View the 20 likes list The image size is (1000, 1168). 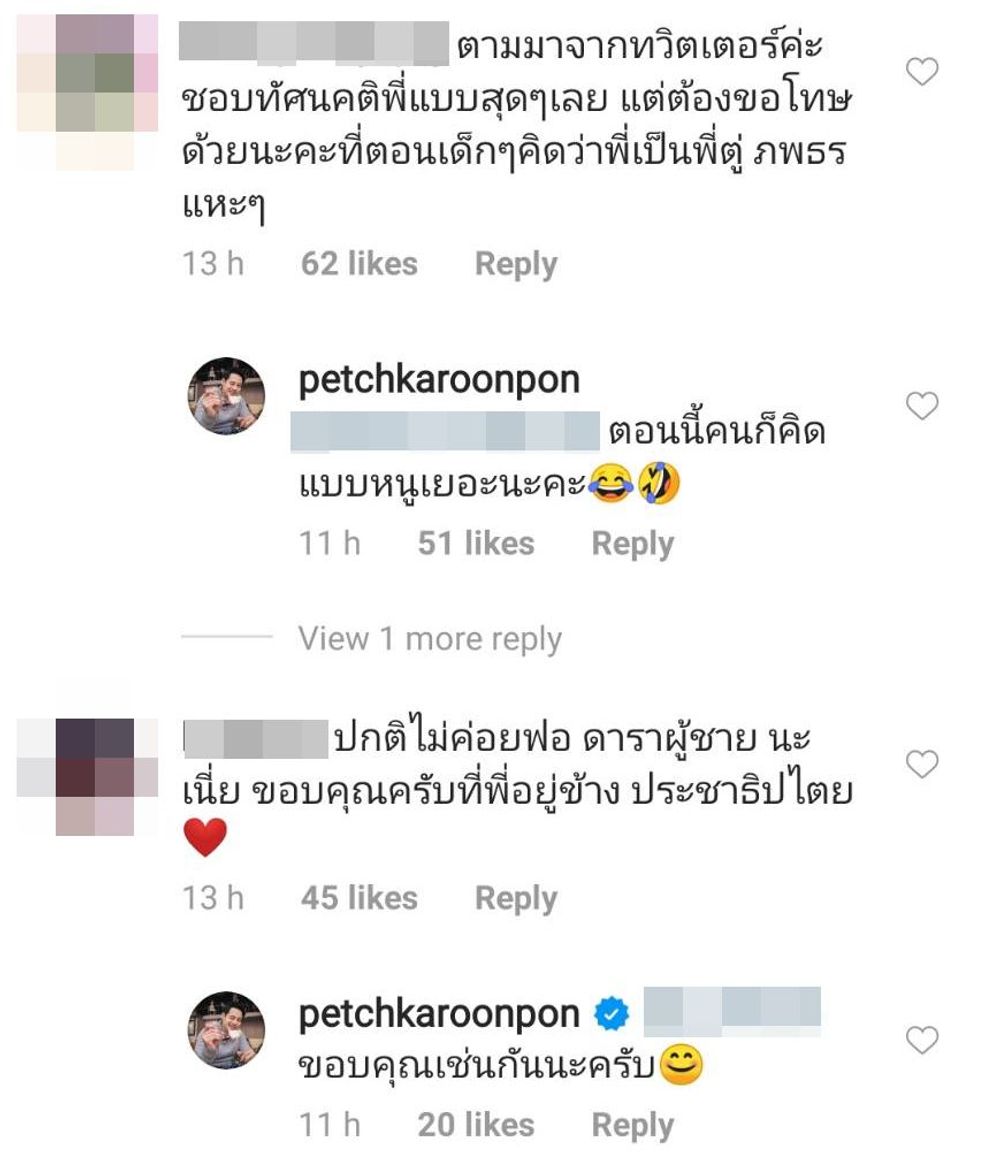[476, 1126]
